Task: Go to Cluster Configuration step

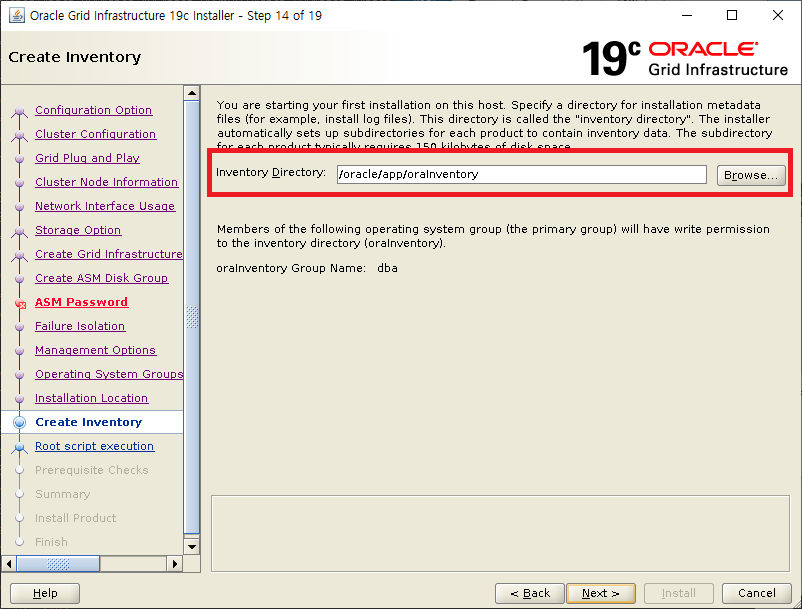Action: [96, 134]
